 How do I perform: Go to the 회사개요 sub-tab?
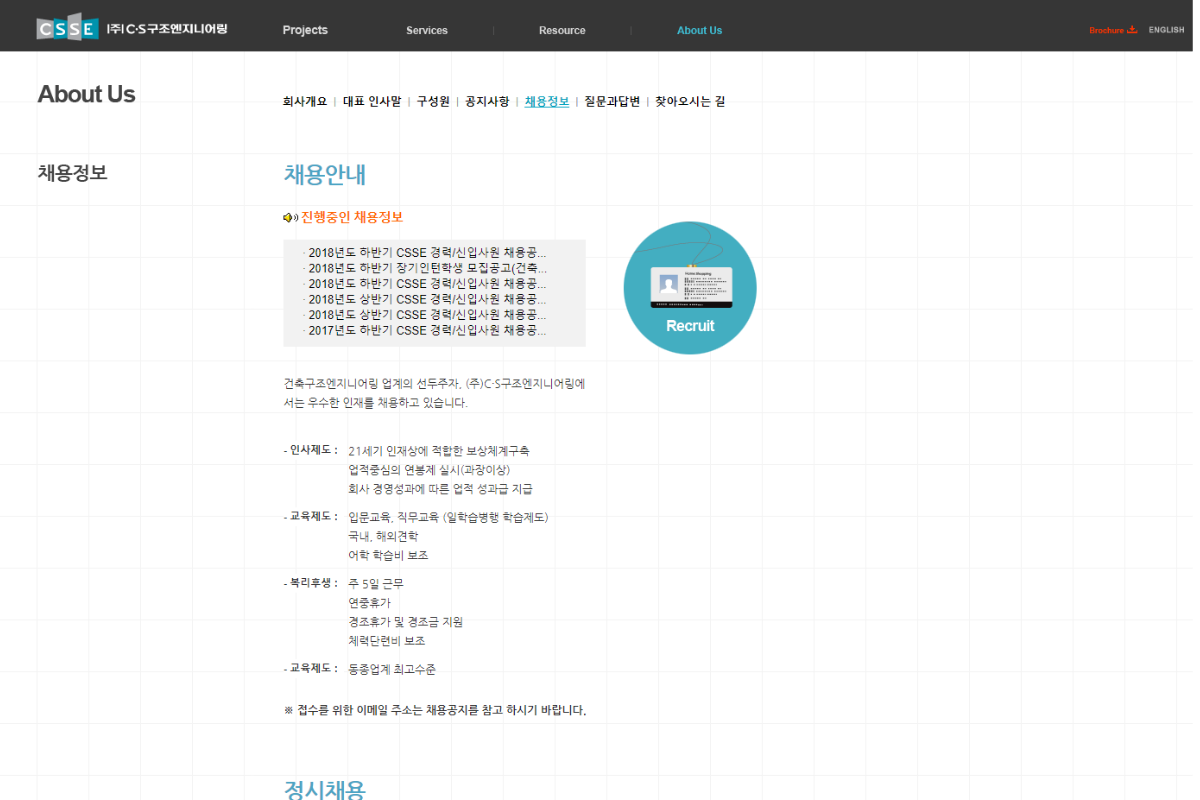[305, 102]
